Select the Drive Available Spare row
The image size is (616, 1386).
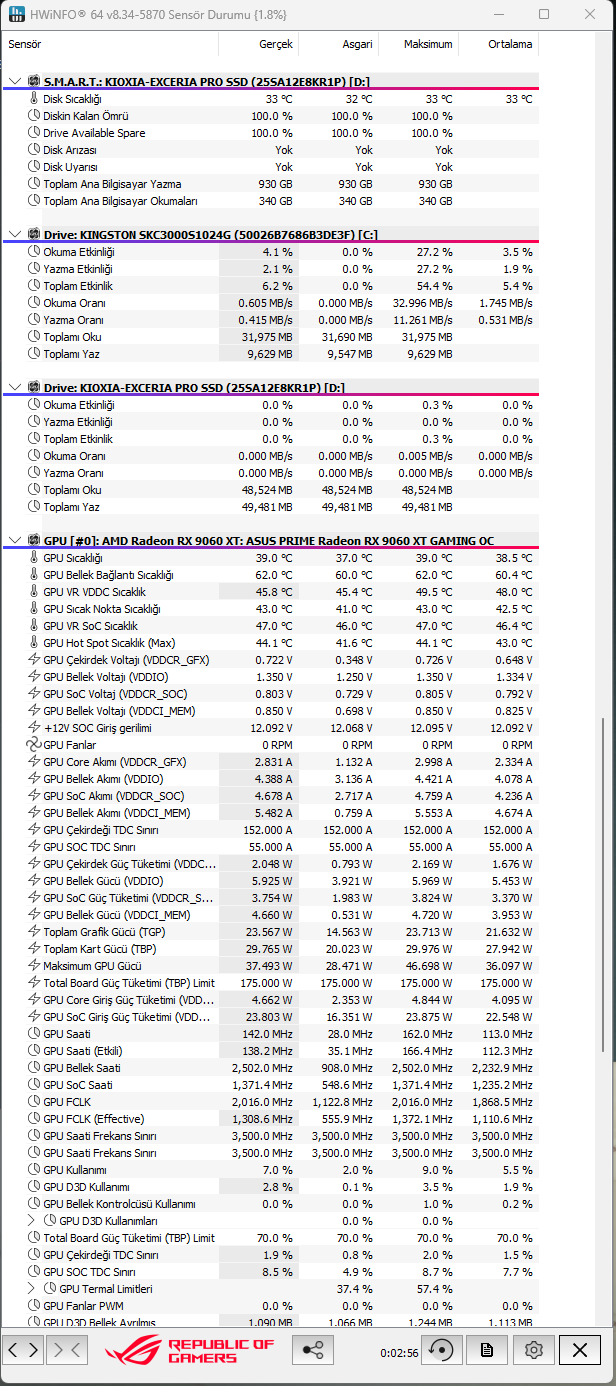(271, 133)
